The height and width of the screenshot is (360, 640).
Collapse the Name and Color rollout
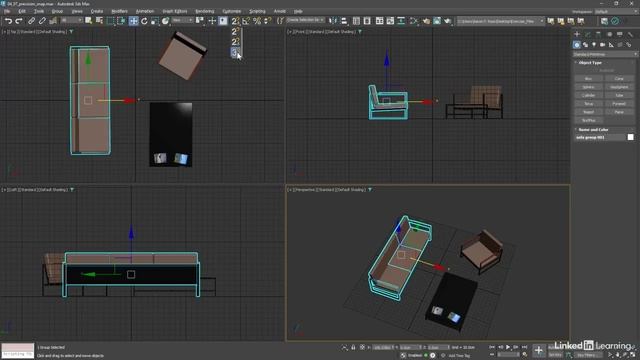(x=593, y=129)
